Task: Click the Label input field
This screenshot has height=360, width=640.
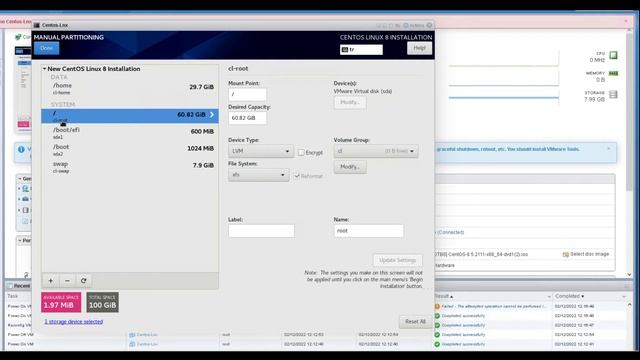Action: click(x=261, y=231)
